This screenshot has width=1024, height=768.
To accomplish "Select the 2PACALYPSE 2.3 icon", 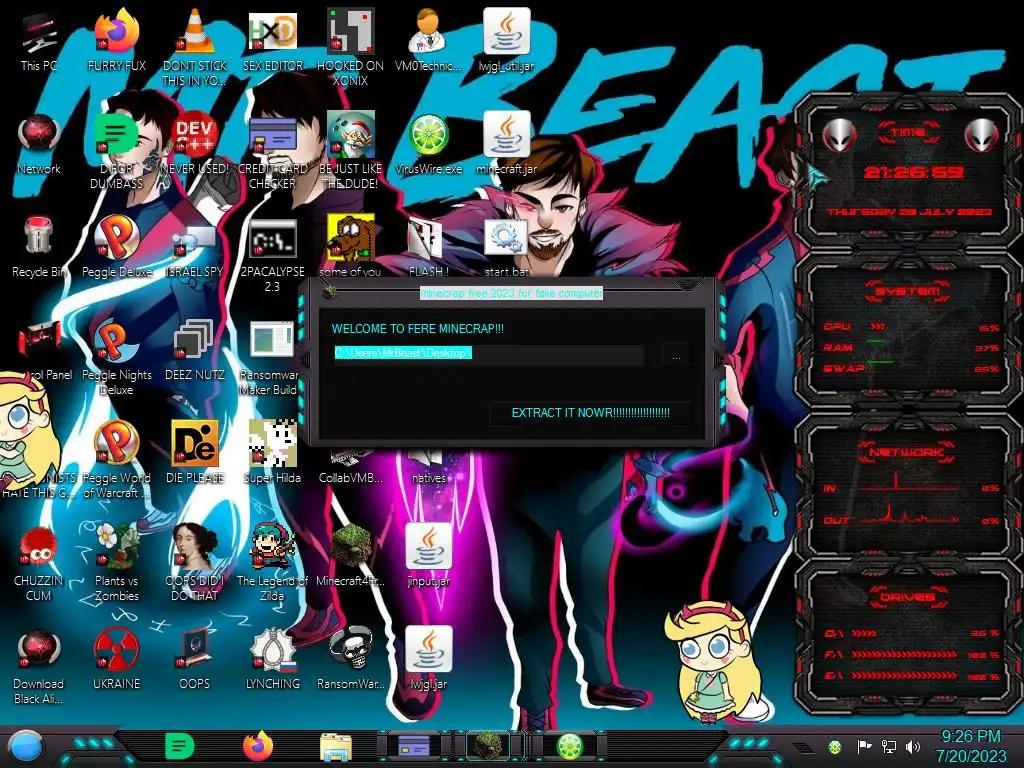I will [272, 255].
